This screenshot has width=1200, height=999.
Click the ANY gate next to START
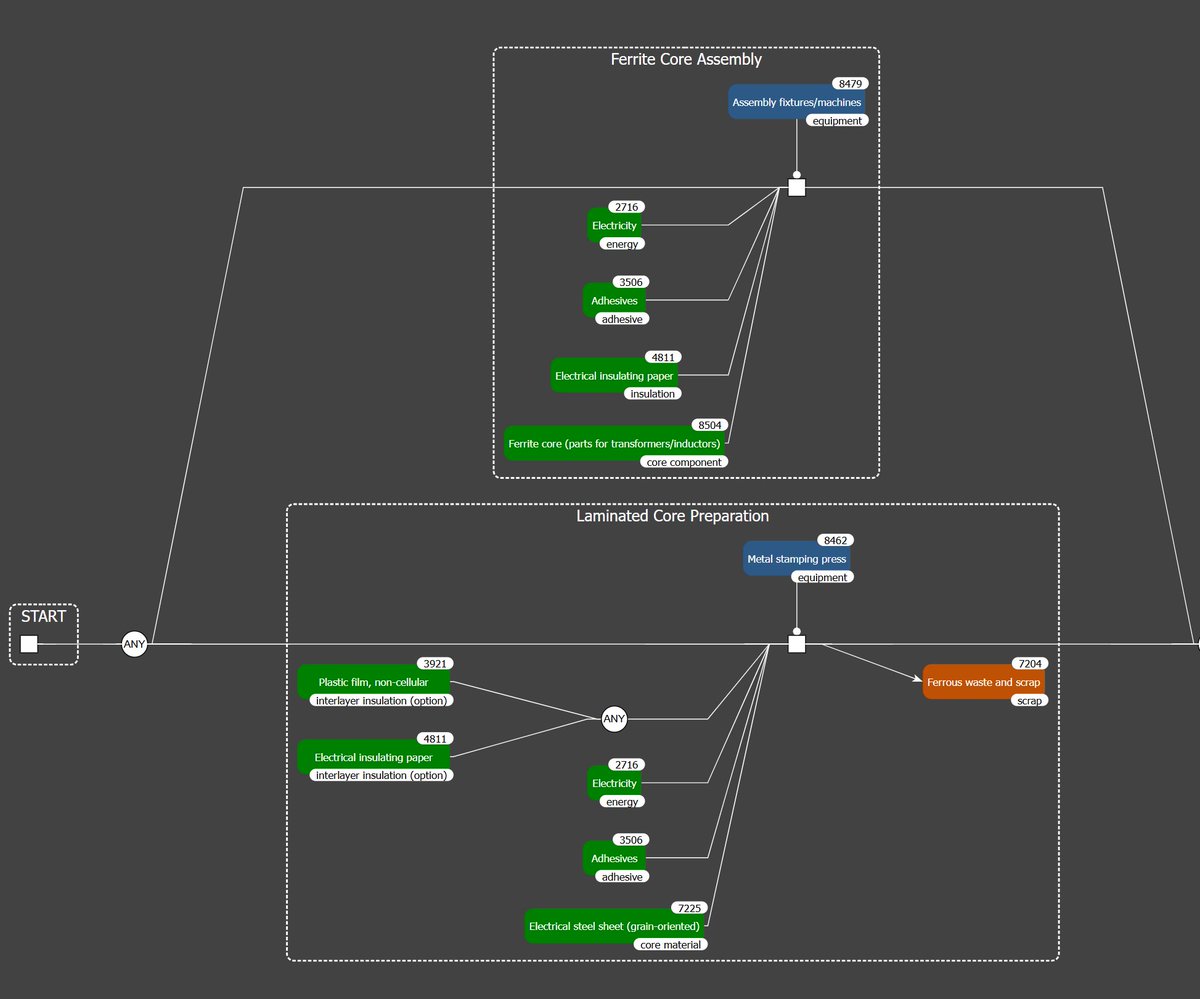point(134,644)
